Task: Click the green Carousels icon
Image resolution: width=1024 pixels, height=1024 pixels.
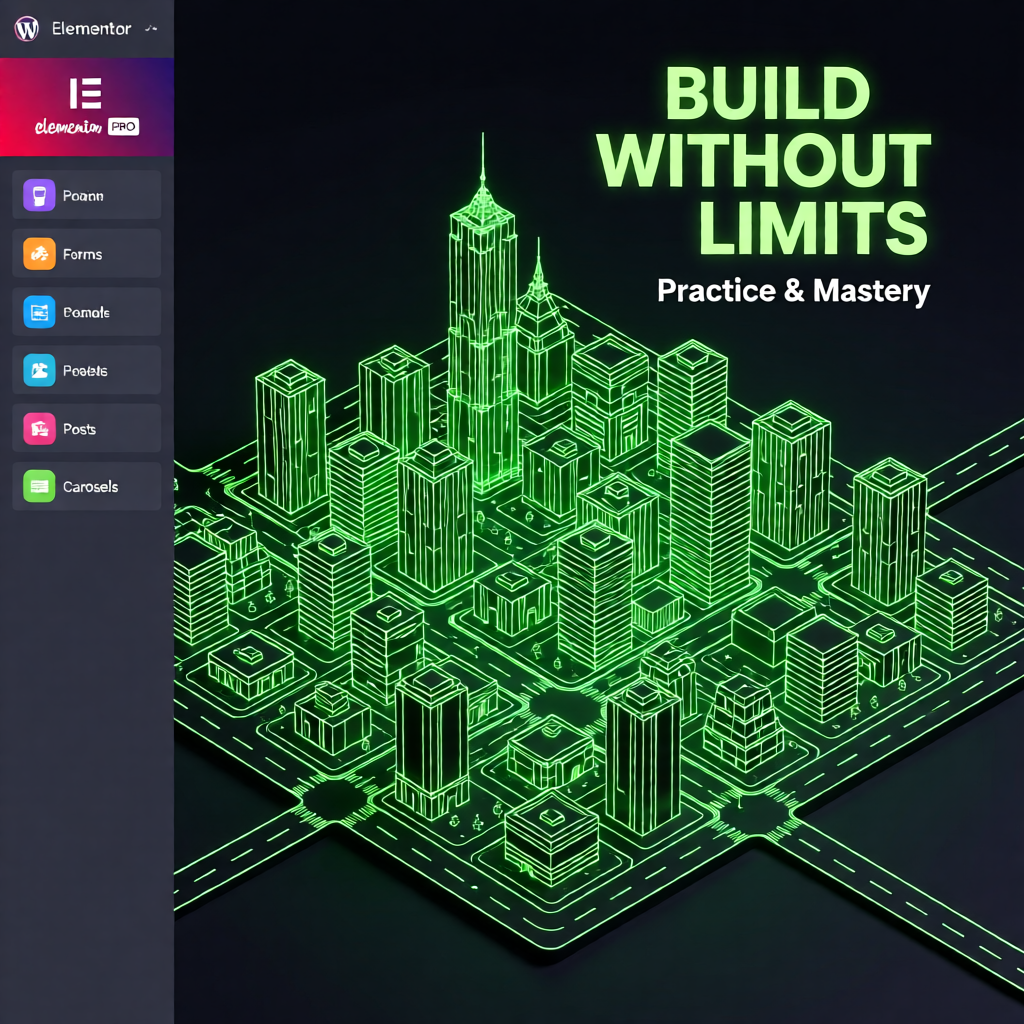Action: click(x=39, y=487)
